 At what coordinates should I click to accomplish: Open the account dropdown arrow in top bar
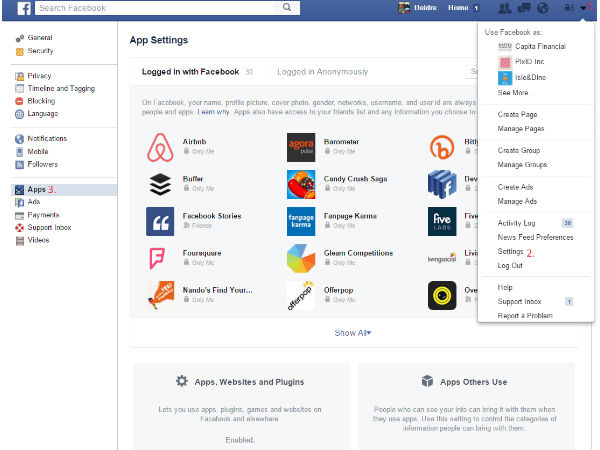(x=584, y=8)
